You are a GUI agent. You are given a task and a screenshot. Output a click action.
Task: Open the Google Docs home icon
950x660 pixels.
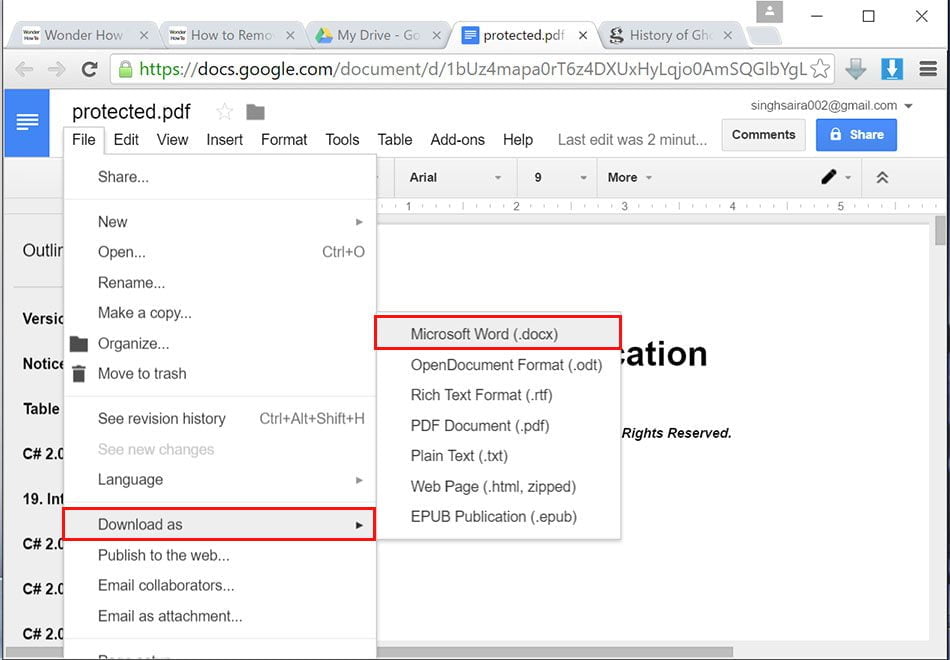click(27, 123)
